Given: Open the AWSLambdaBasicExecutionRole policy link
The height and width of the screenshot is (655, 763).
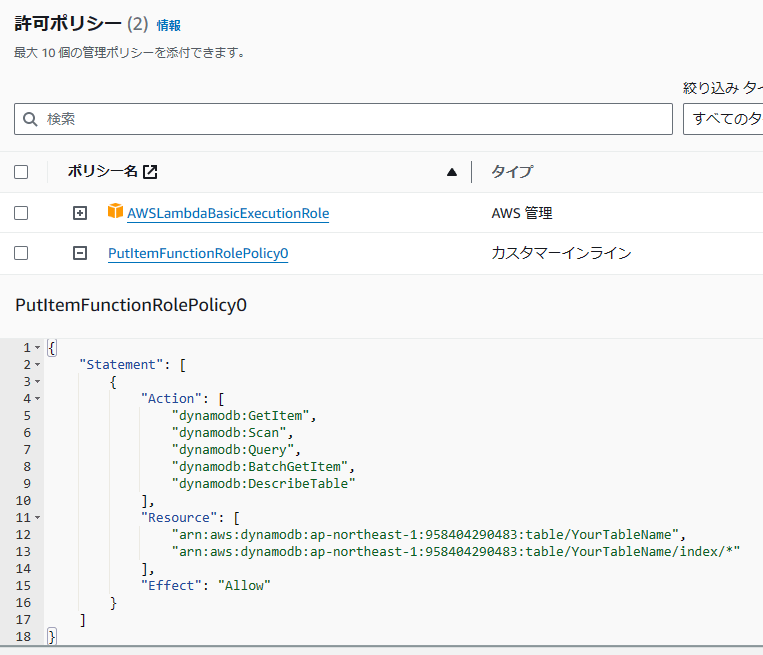Looking at the screenshot, I should [228, 213].
